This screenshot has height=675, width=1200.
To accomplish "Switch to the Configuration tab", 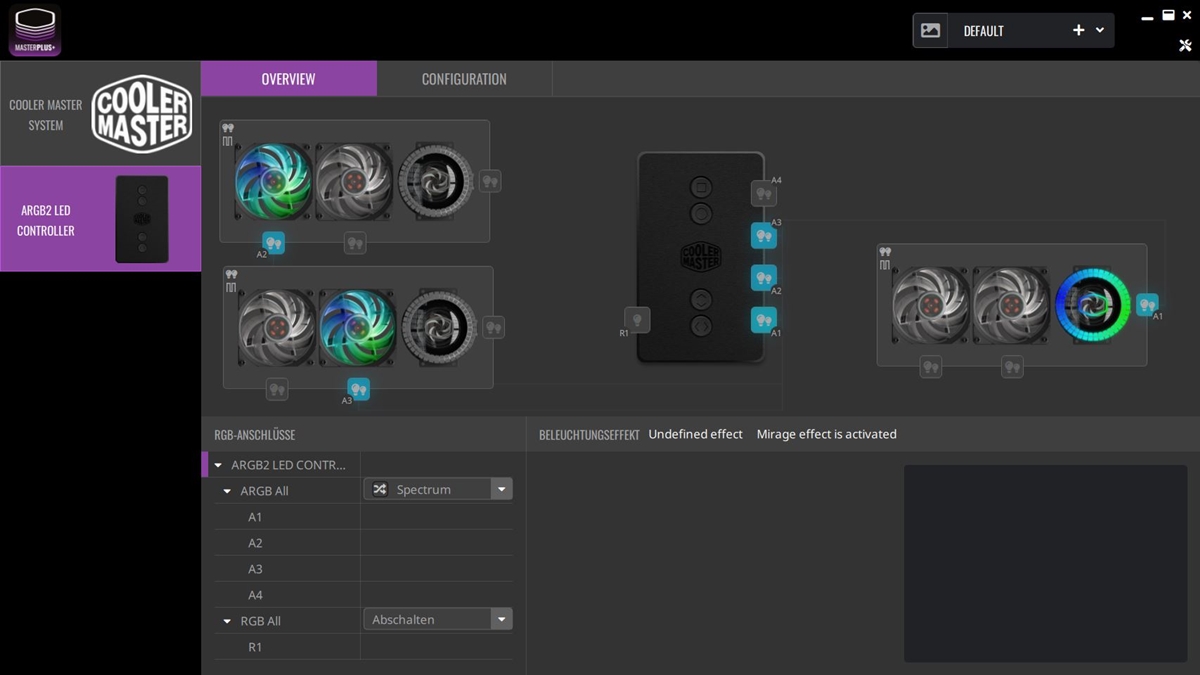I will pyautogui.click(x=464, y=79).
